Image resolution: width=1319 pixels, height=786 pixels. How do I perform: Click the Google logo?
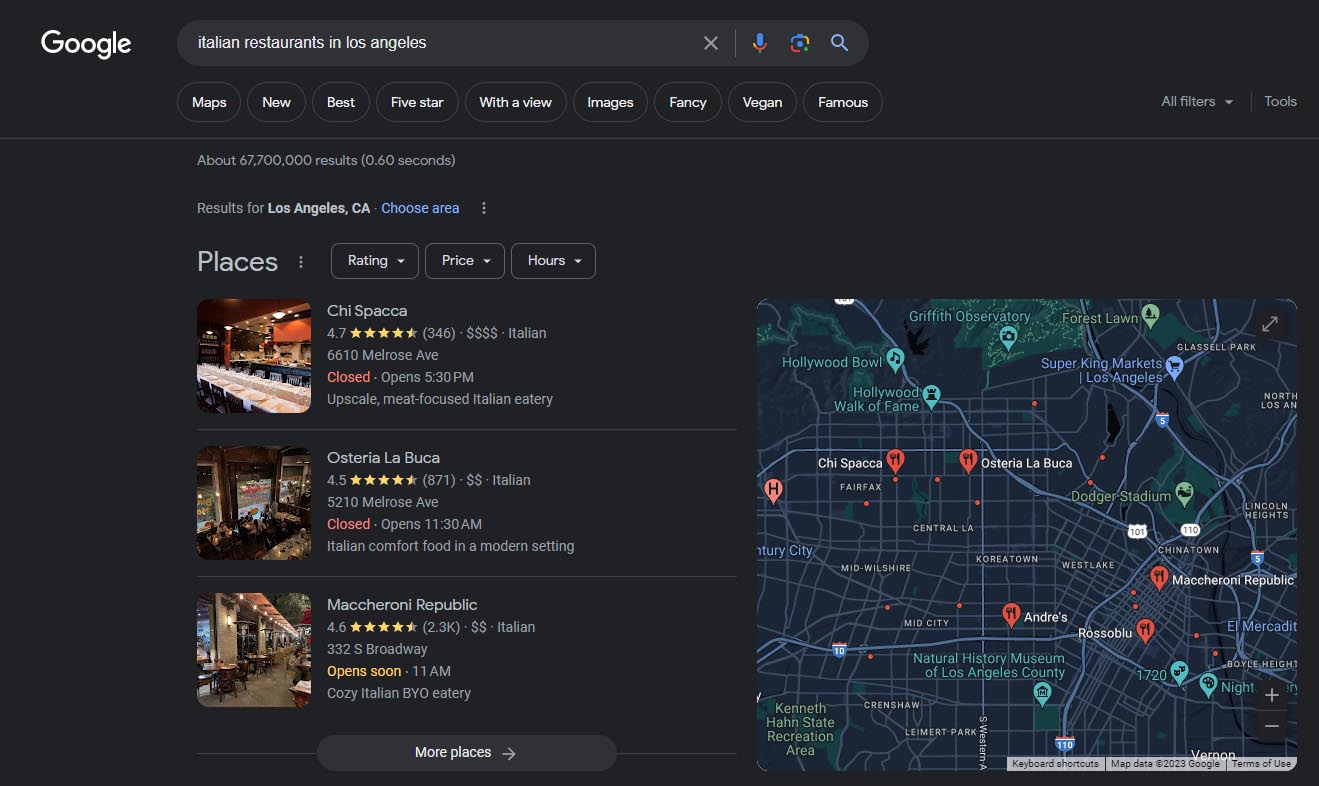(86, 43)
